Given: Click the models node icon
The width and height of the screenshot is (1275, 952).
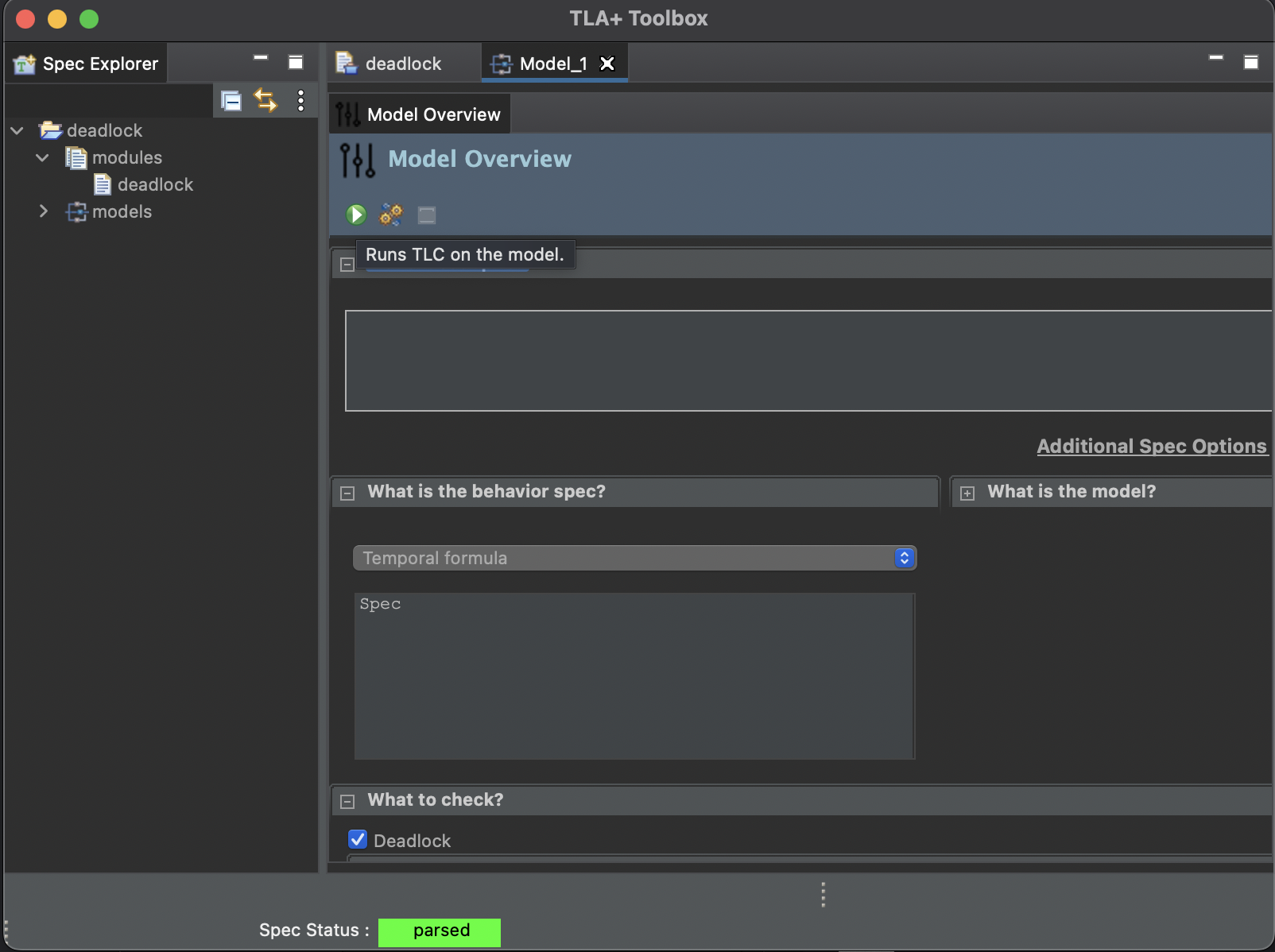Looking at the screenshot, I should click(x=76, y=211).
